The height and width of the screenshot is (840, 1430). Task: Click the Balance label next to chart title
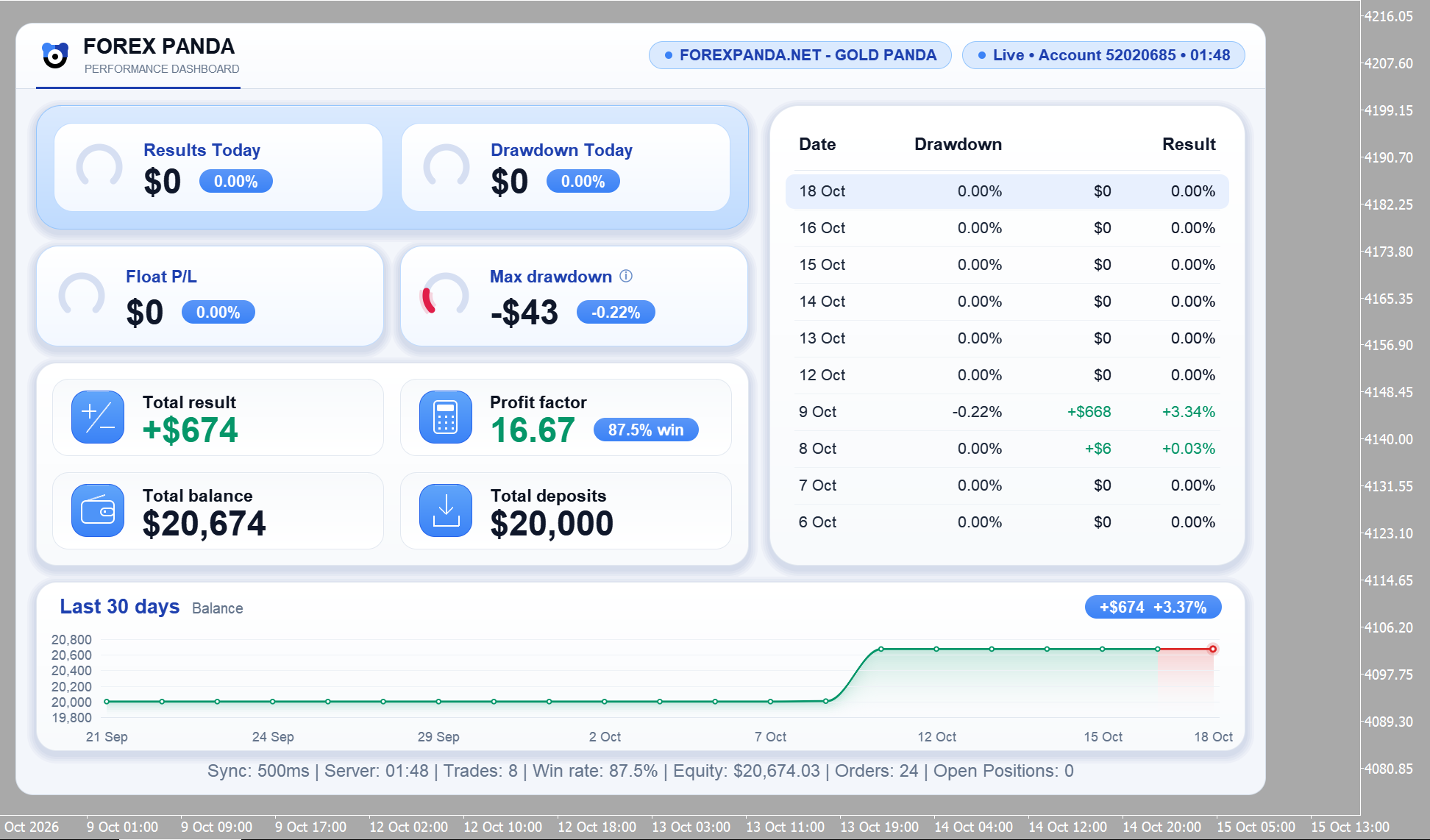pyautogui.click(x=217, y=608)
